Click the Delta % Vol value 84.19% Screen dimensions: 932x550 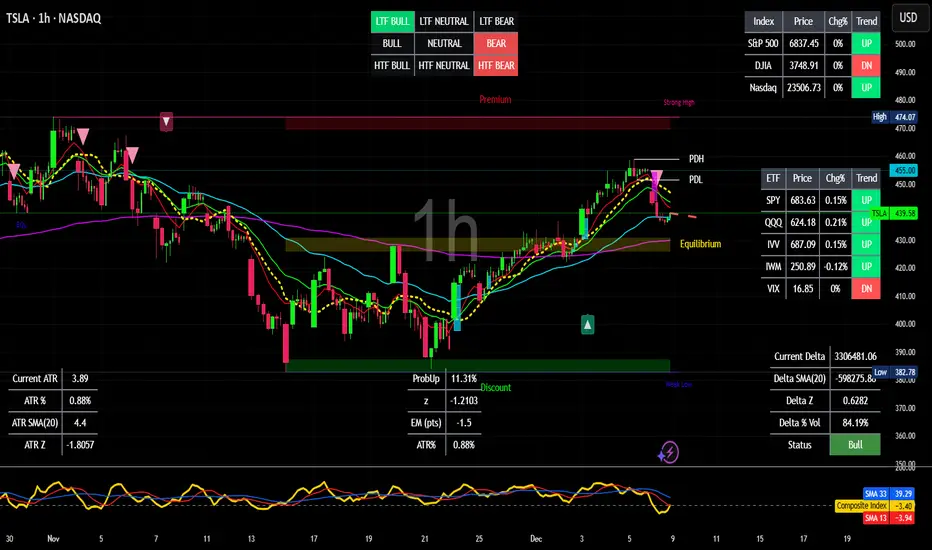pos(855,423)
